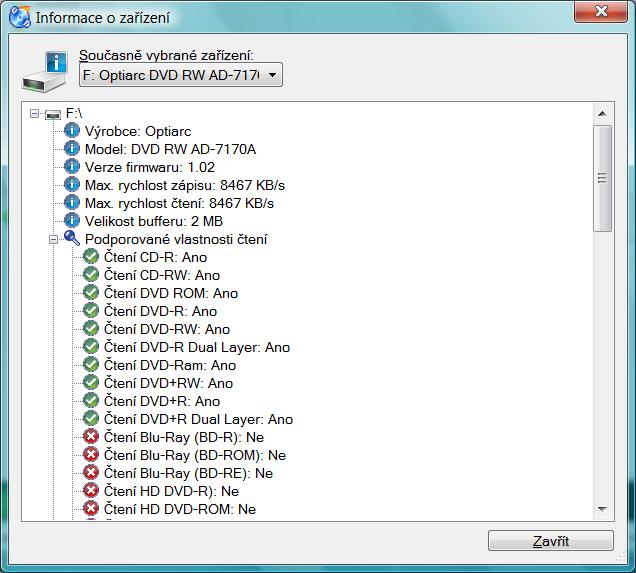Click the drive icon next to F:\ root
This screenshot has height=573, width=636.
point(53,115)
